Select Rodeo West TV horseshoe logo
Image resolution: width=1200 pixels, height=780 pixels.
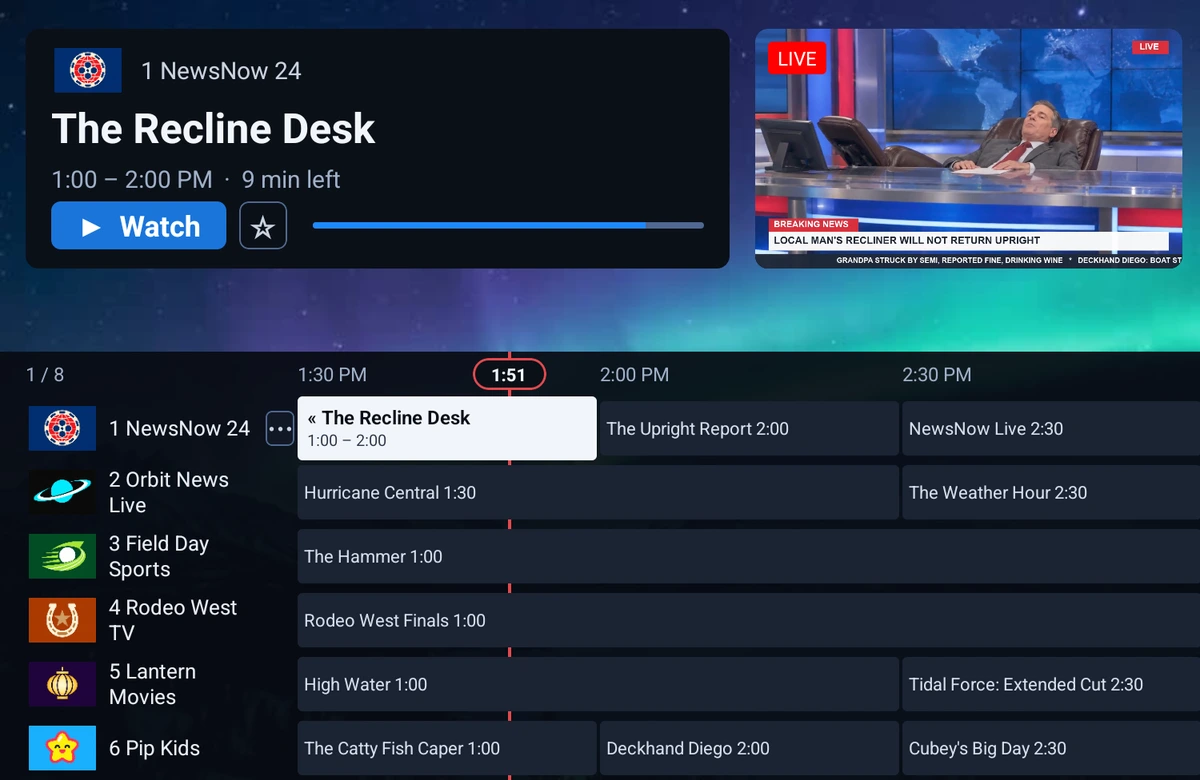[62, 620]
